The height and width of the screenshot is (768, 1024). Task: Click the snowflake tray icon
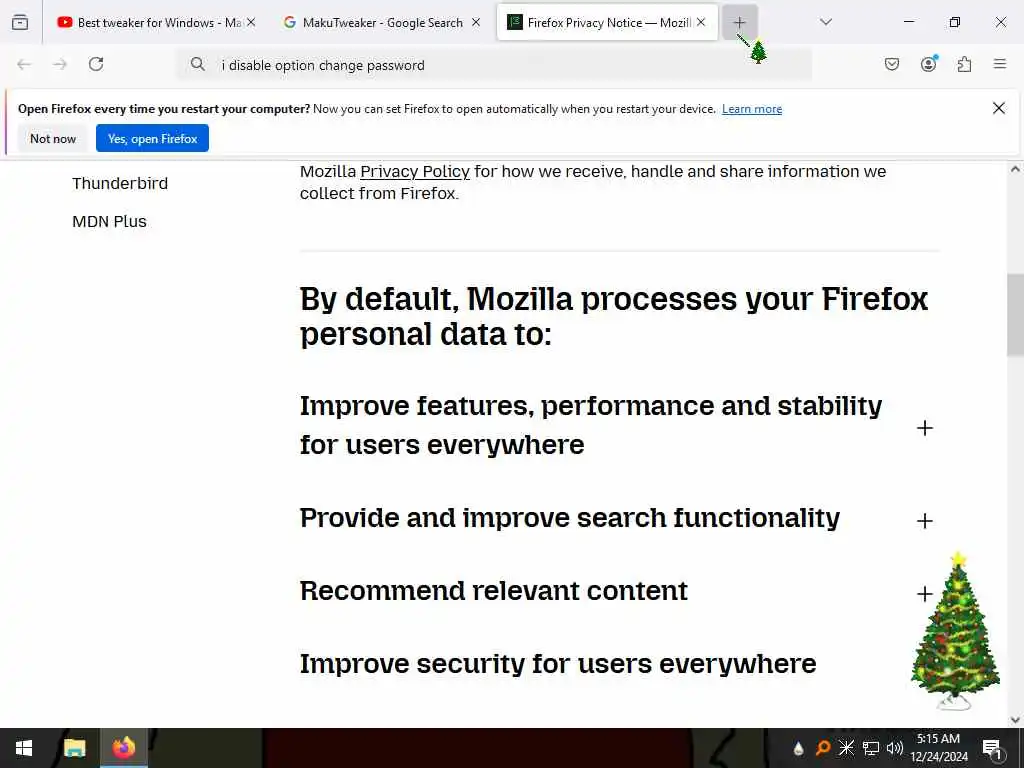(x=846, y=748)
